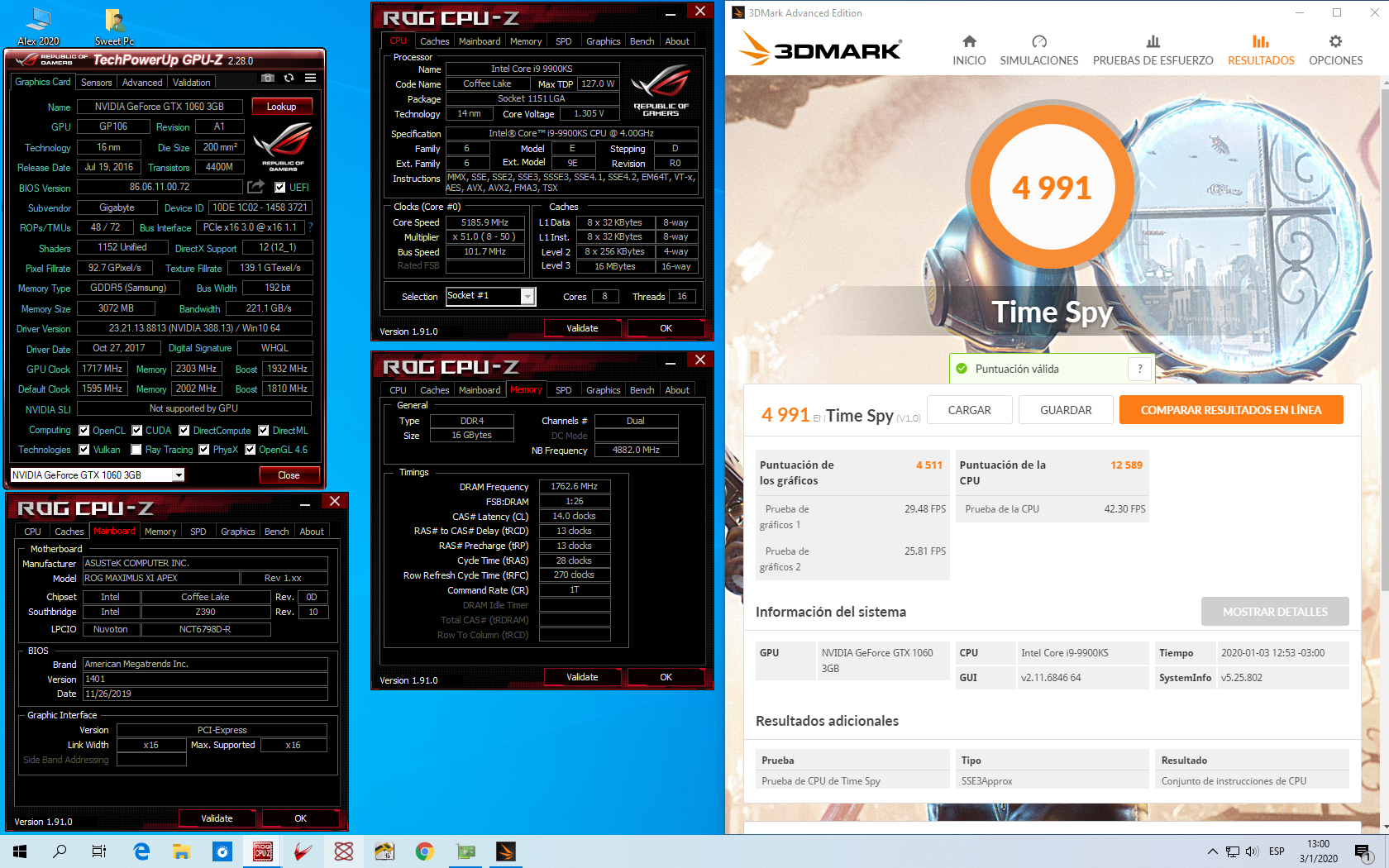Viewport: 1389px width, 868px height.
Task: Open Graphics tab in Mainboard CPU-Z window
Action: click(x=238, y=532)
